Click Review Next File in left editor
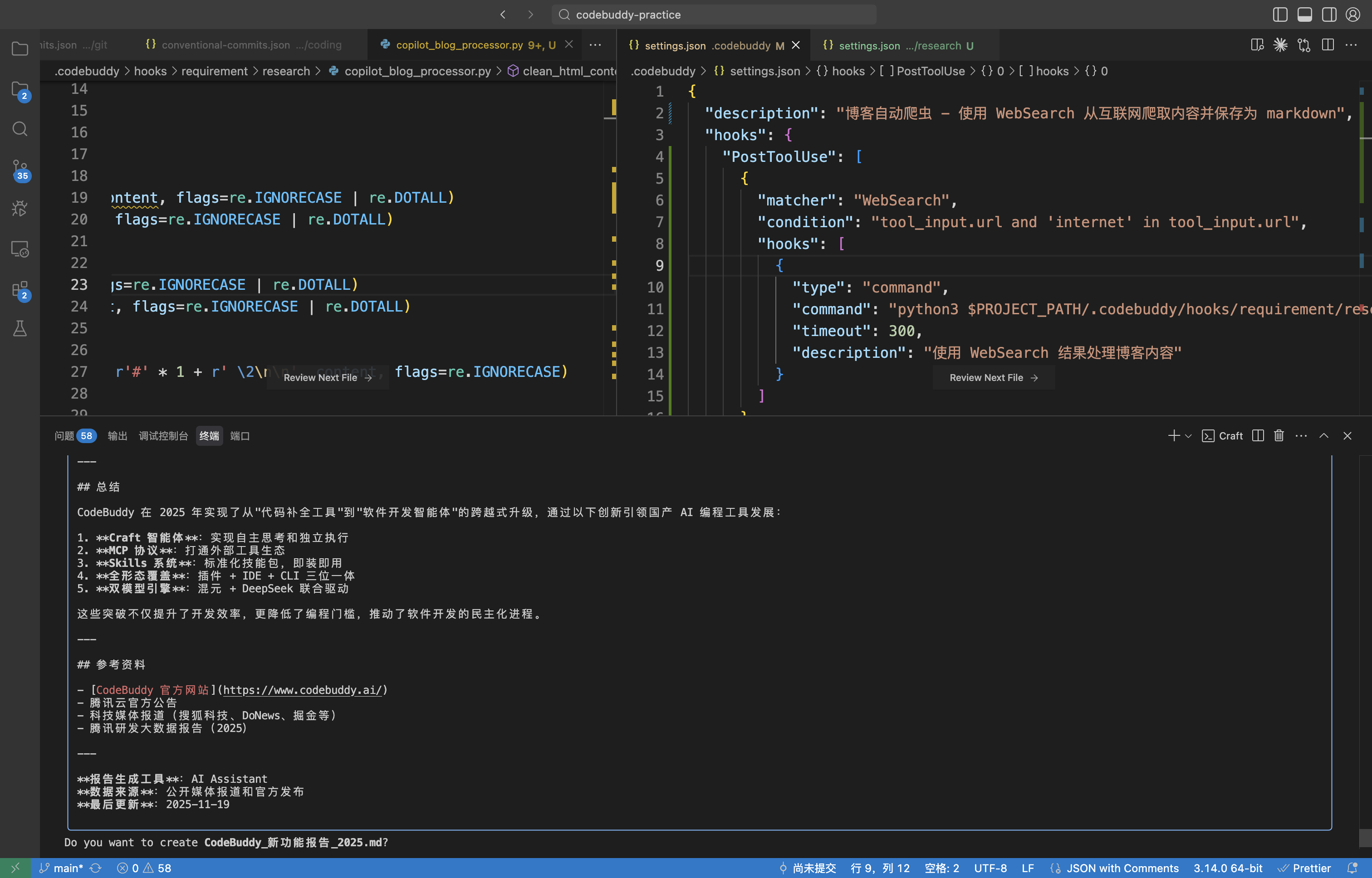 pyautogui.click(x=327, y=377)
